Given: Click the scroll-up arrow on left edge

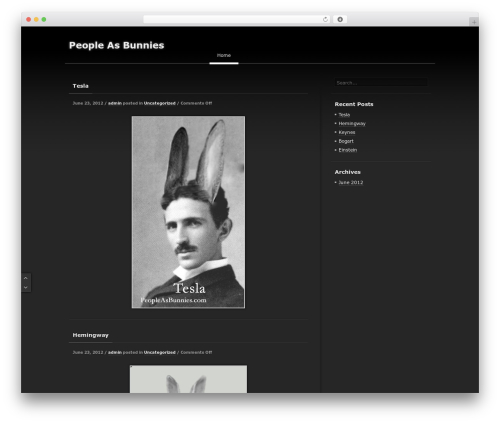Looking at the screenshot, I should click(26, 278).
